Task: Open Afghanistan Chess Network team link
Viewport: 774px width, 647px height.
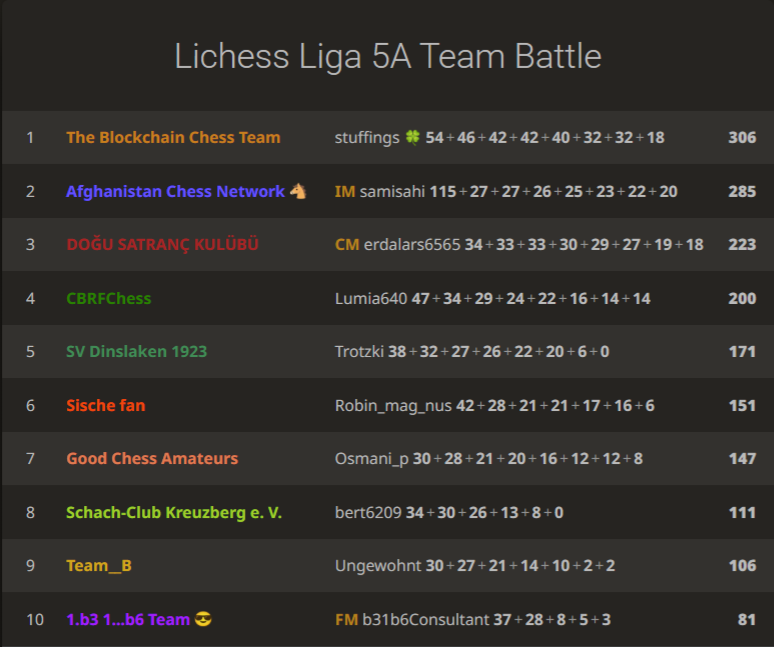Action: [x=175, y=191]
